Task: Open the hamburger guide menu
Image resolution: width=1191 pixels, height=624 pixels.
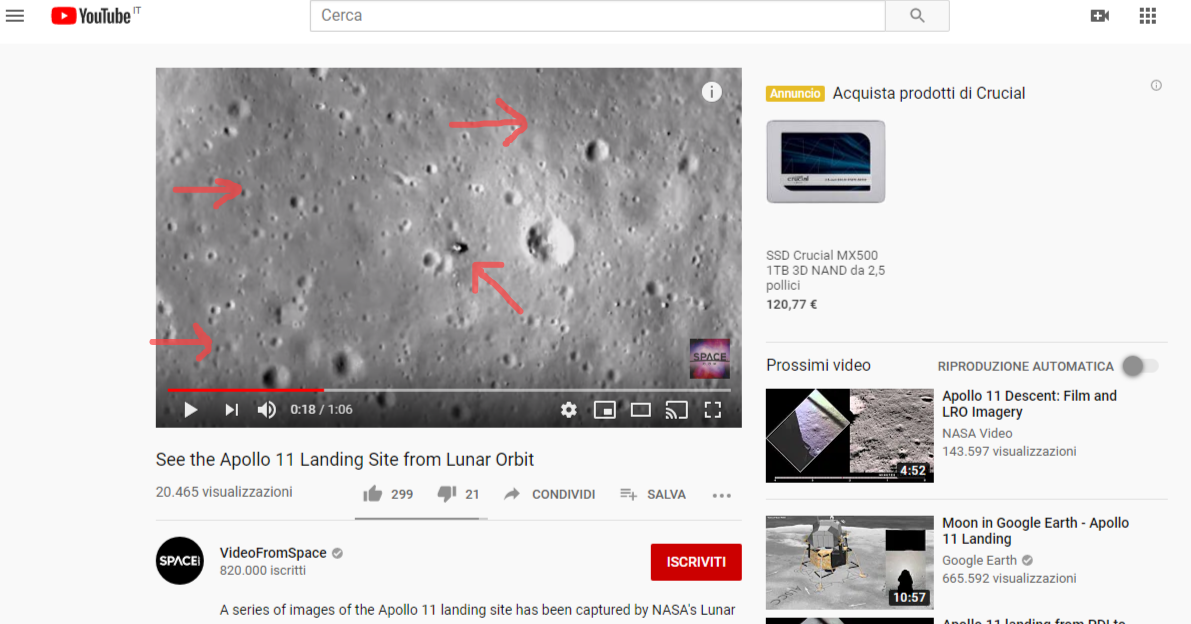Action: pos(15,15)
